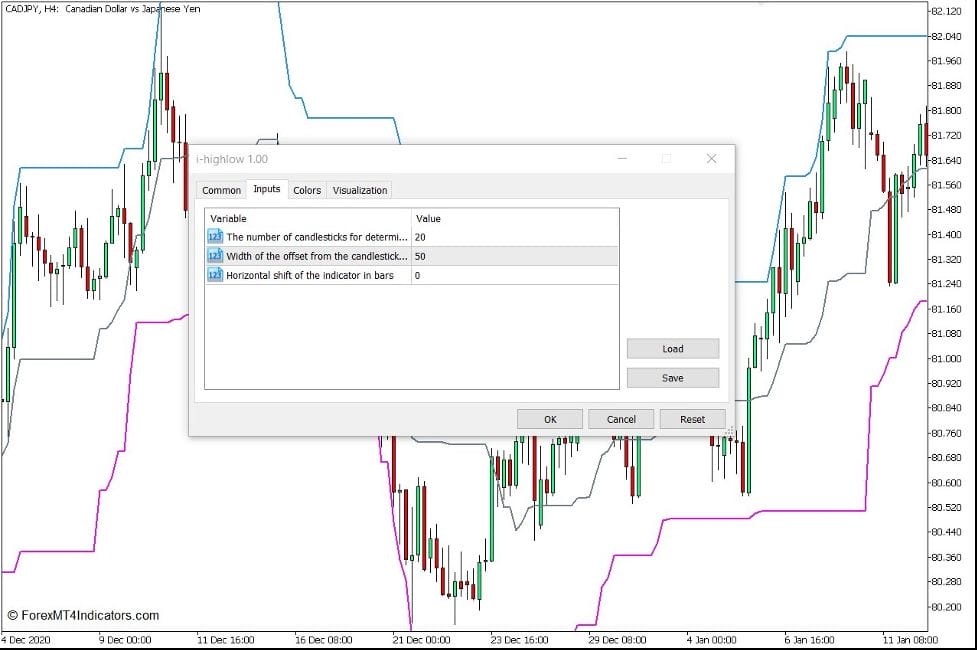Click the Variable column header

click(x=230, y=218)
